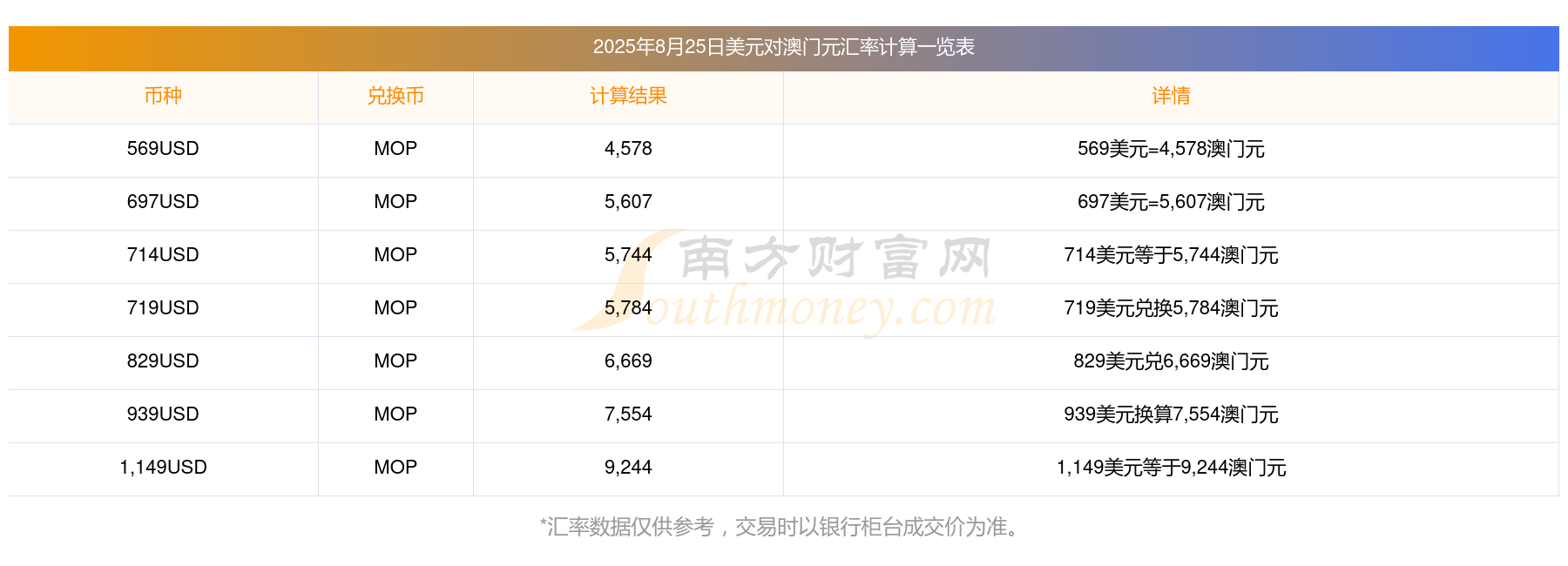Click the detail '939美元换算7,554澳门元'
1568x566 pixels.
[1171, 414]
